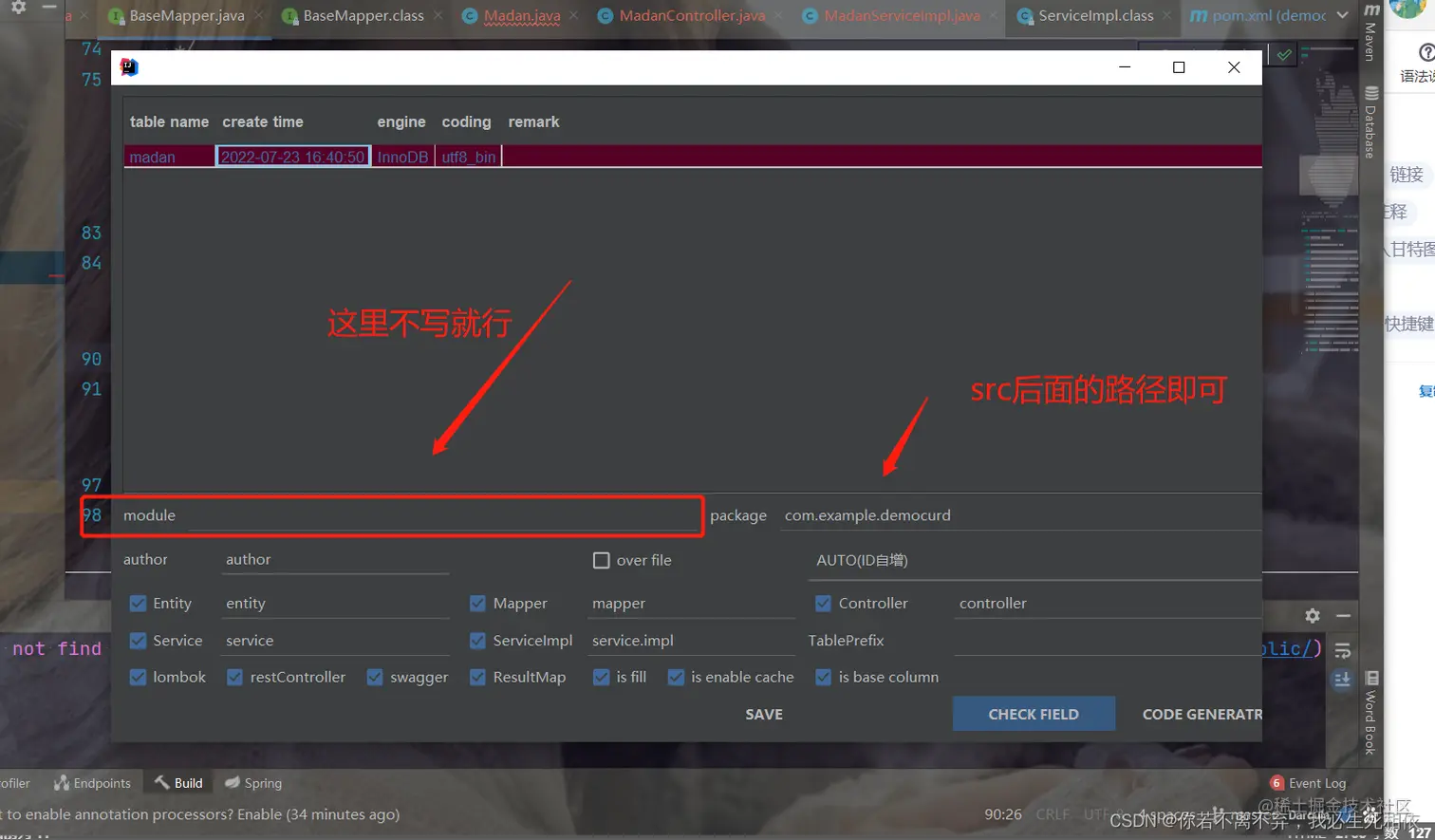Click the caret position 90:26 in status bar

[x=1003, y=814]
